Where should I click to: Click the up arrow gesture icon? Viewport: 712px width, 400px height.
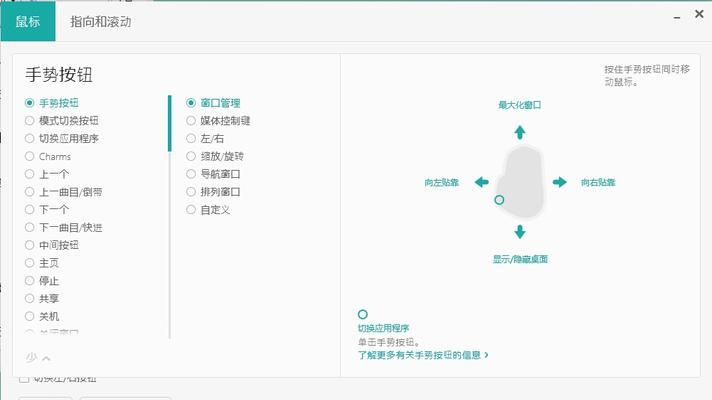pos(520,132)
